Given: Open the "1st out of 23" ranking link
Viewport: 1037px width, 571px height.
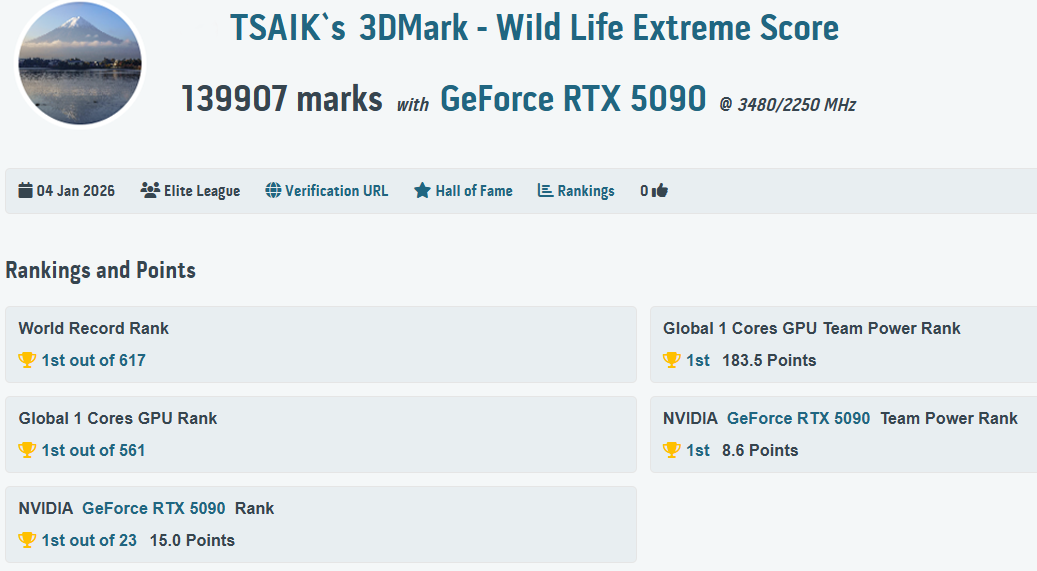Looking at the screenshot, I should (x=89, y=540).
